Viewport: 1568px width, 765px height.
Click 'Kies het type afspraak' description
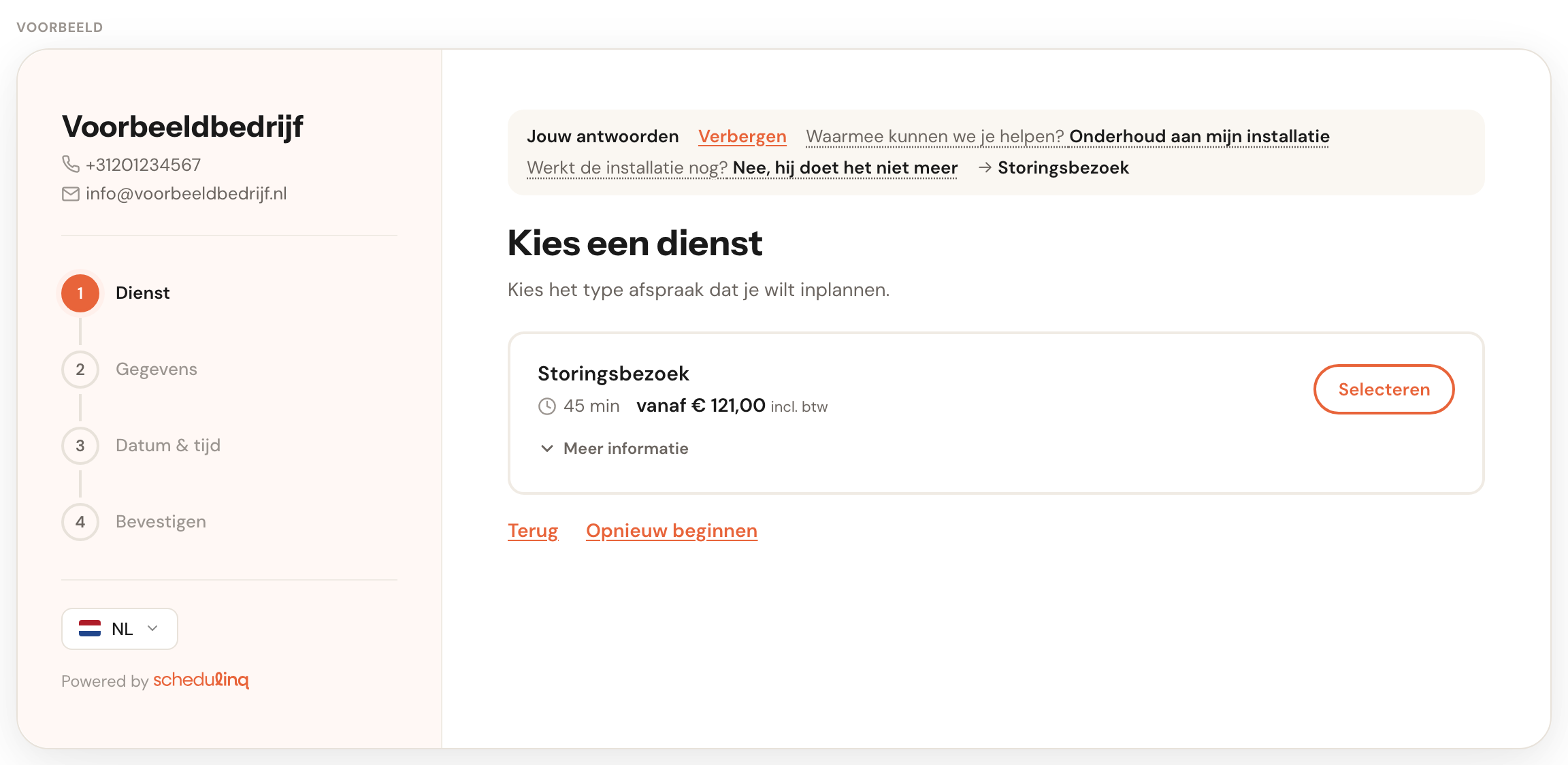[x=698, y=290]
